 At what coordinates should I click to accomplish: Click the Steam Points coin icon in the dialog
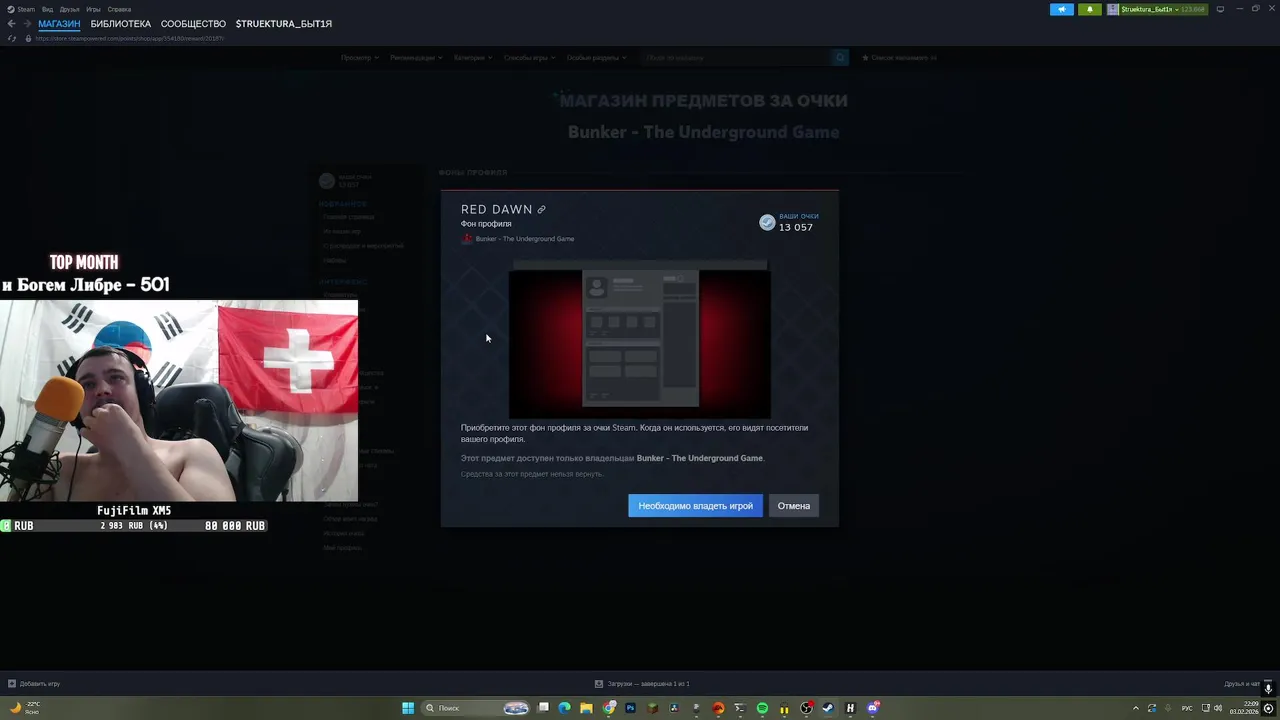pyautogui.click(x=767, y=222)
